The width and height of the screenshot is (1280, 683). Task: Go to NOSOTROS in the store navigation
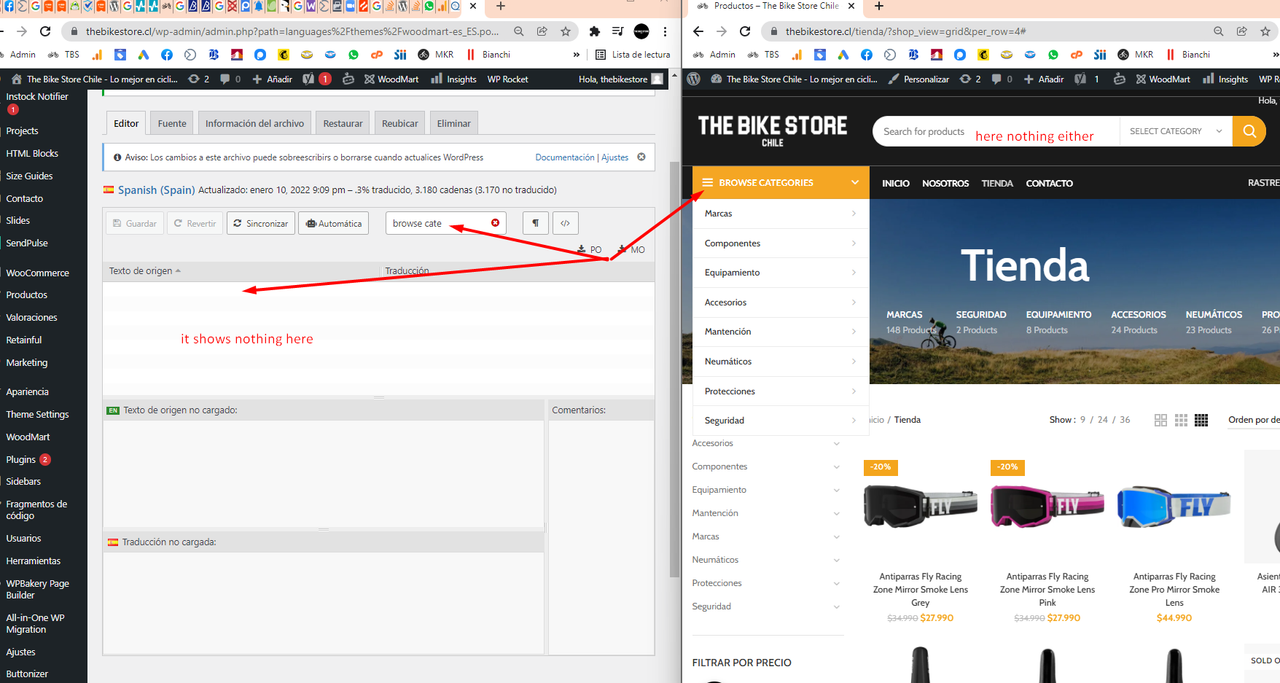(x=945, y=183)
